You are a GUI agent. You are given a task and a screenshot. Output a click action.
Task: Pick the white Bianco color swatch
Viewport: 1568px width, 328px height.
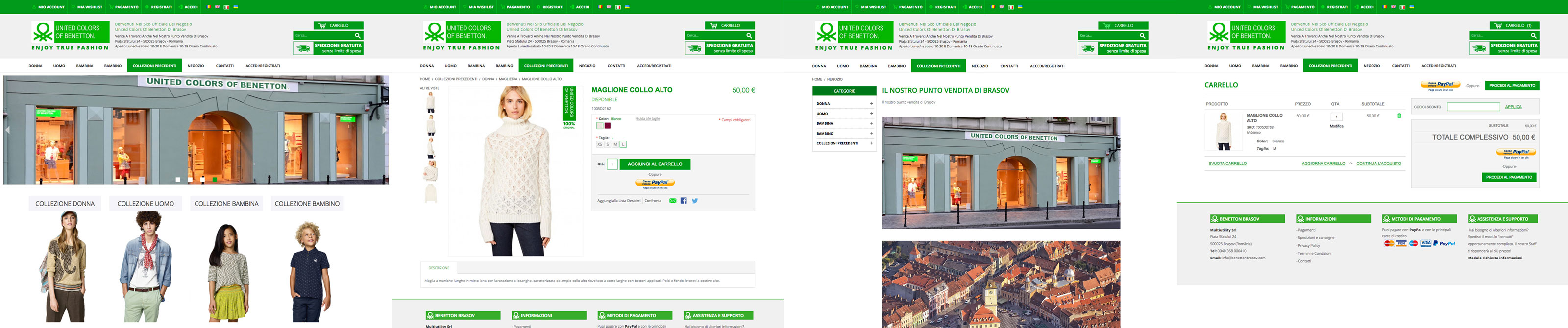[x=600, y=126]
